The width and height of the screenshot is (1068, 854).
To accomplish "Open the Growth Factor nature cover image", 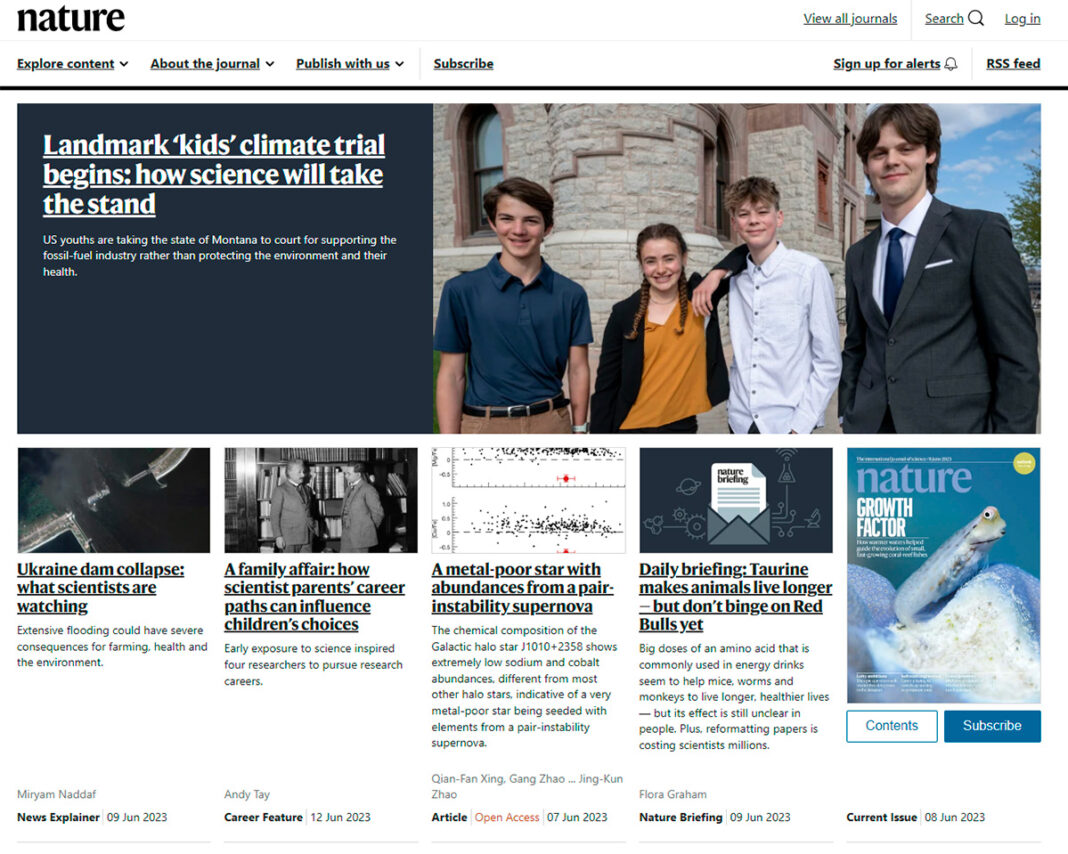I will [x=943, y=575].
